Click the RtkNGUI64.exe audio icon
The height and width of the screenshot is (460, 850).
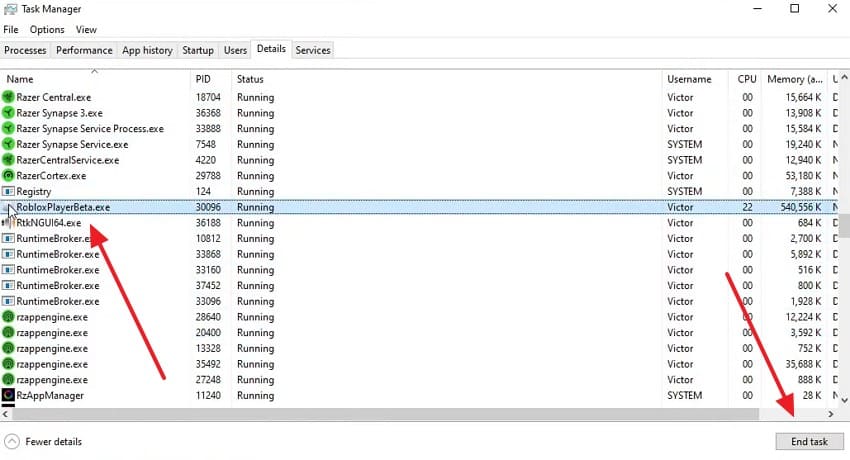8,223
